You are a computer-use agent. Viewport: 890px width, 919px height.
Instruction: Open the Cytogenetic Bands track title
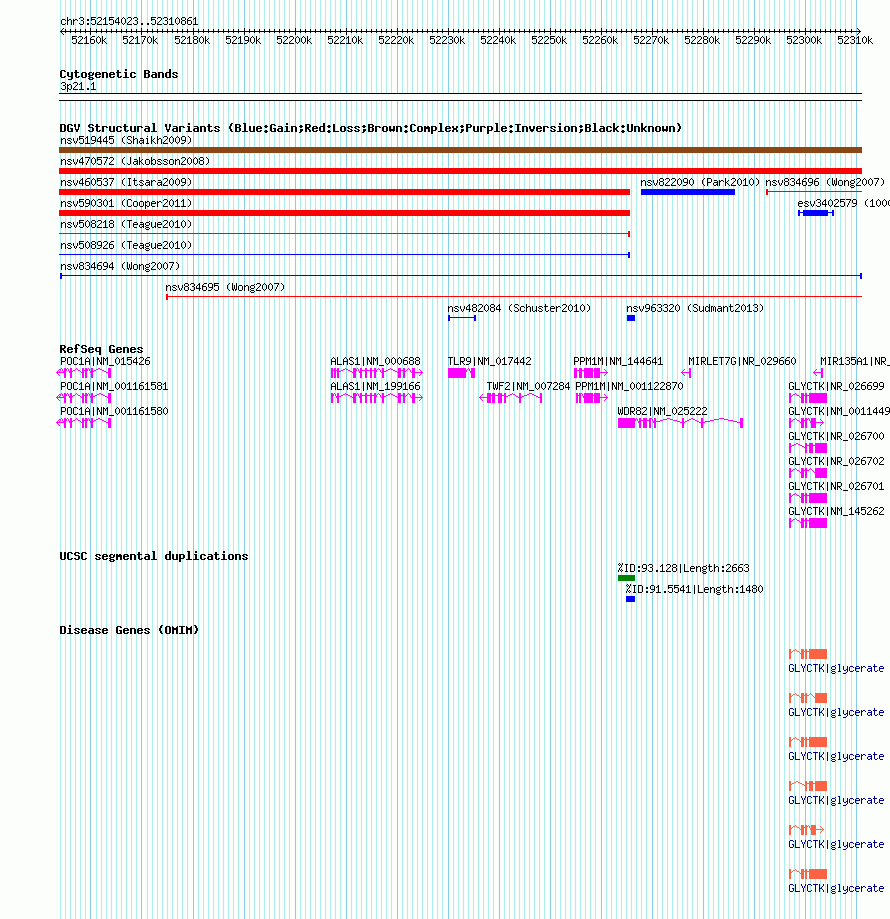pyautogui.click(x=118, y=74)
